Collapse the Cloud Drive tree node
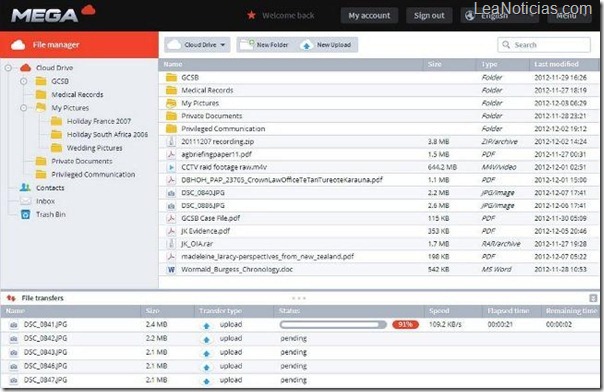 (x=8, y=68)
